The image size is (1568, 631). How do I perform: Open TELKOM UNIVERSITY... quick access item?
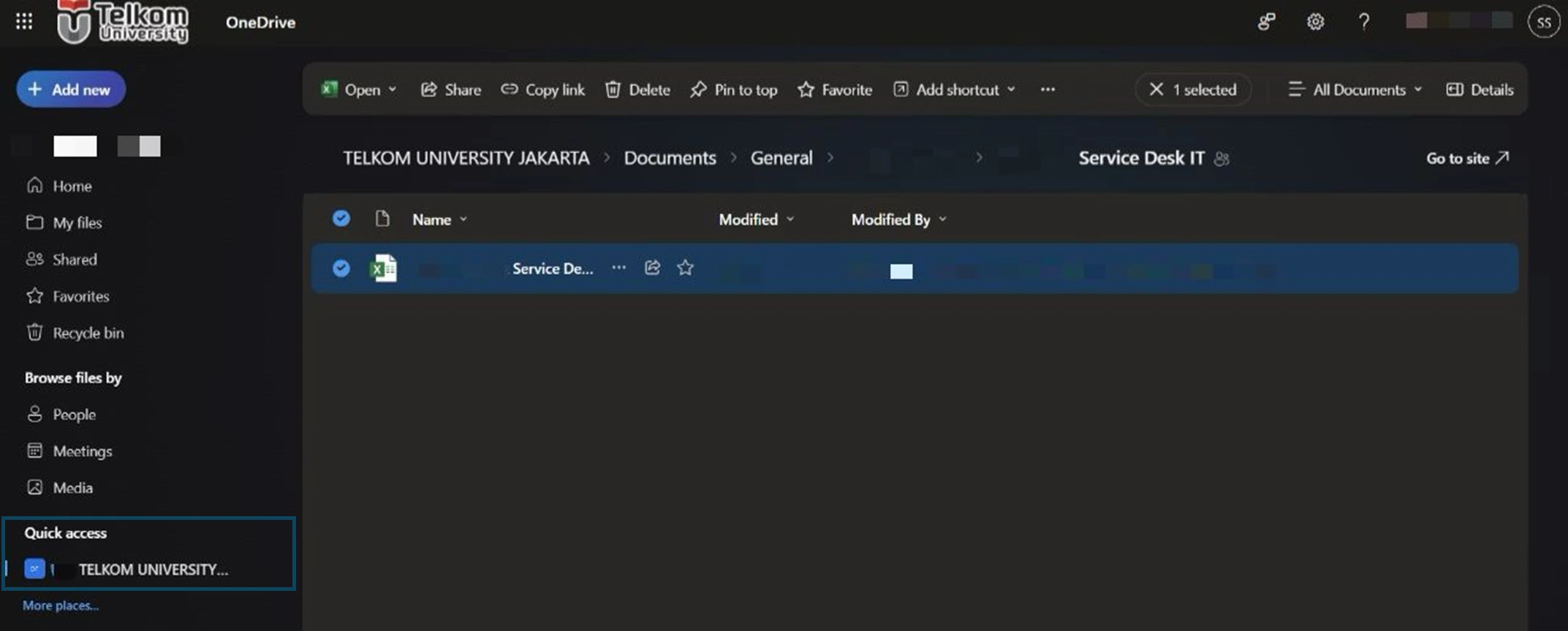coord(126,569)
